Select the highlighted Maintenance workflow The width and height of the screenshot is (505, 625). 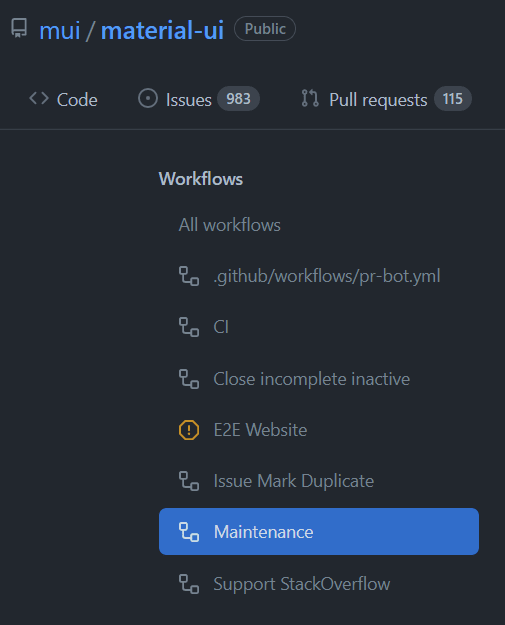click(319, 531)
